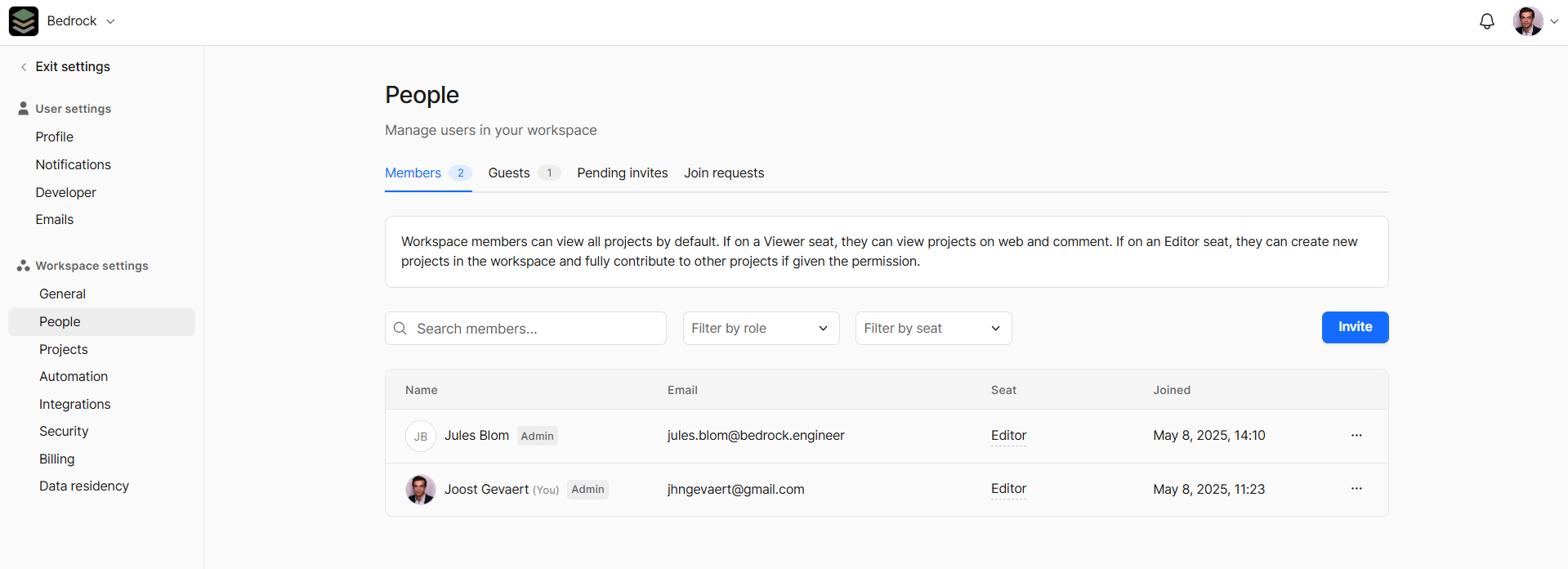Open the Join requests tab
The image size is (1568, 569).
pyautogui.click(x=723, y=173)
